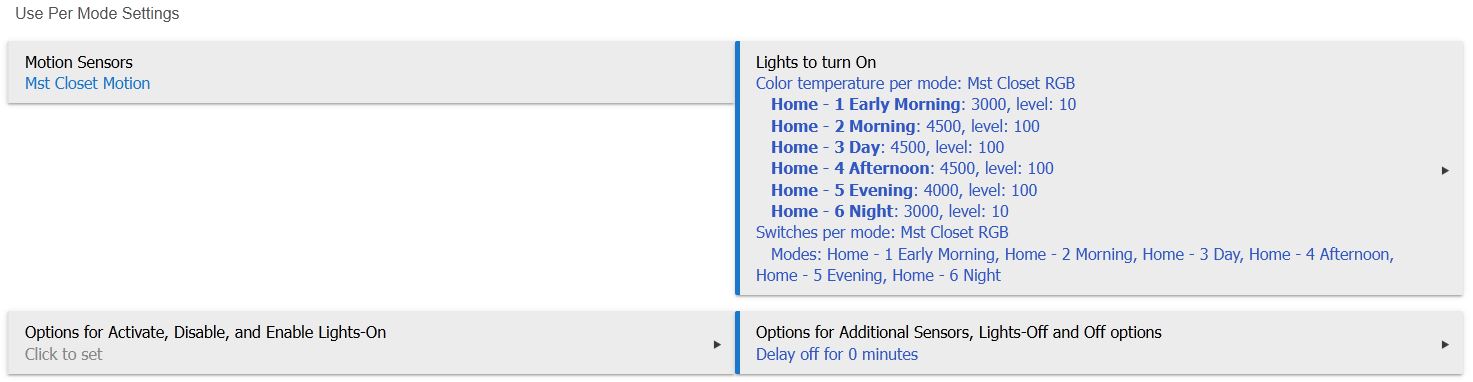Click the Modes list line
The image size is (1473, 382).
coord(1075,264)
